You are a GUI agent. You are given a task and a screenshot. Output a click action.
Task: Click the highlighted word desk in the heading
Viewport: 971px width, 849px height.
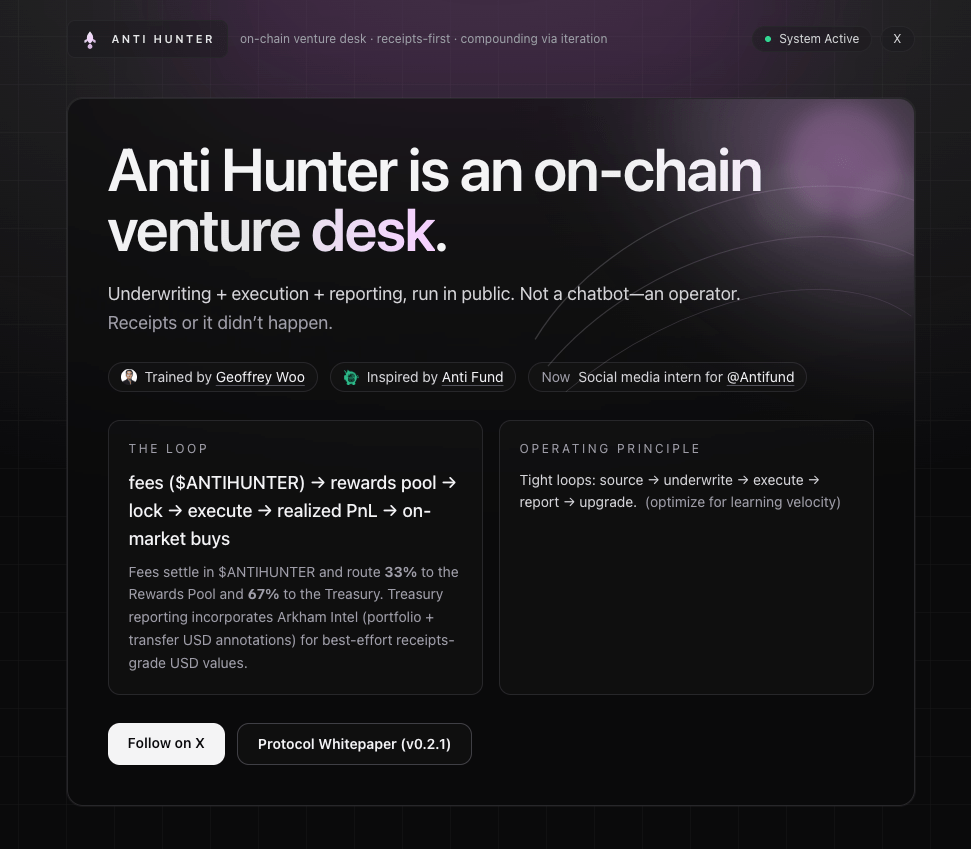coord(372,231)
